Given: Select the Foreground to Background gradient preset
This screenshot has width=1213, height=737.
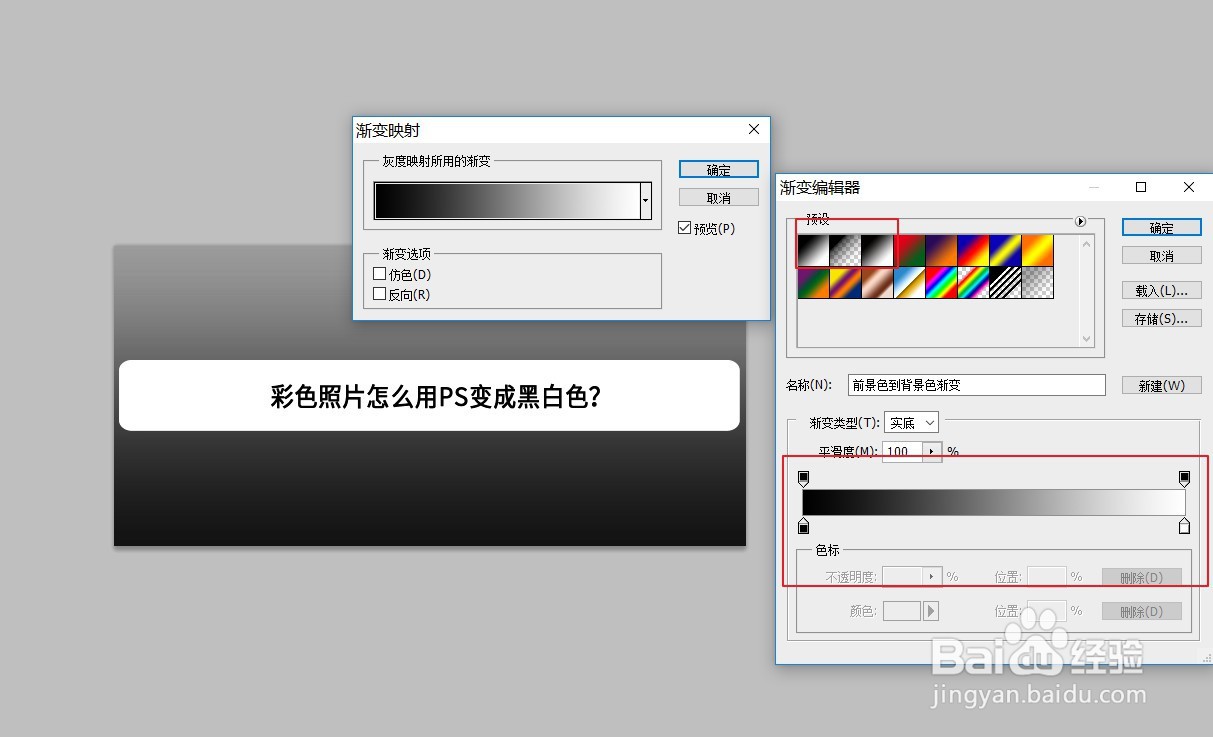Looking at the screenshot, I should [x=813, y=250].
